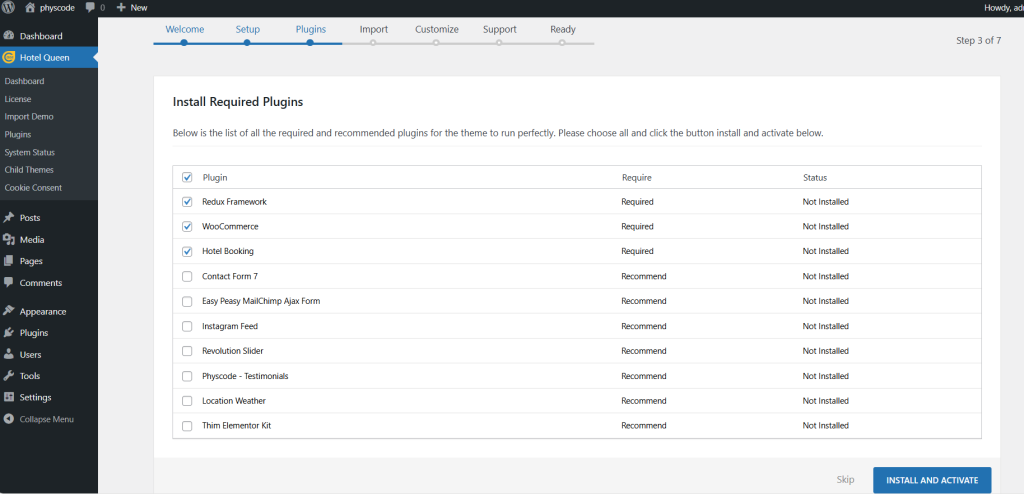Click the Media icon in sidebar

[x=9, y=239]
